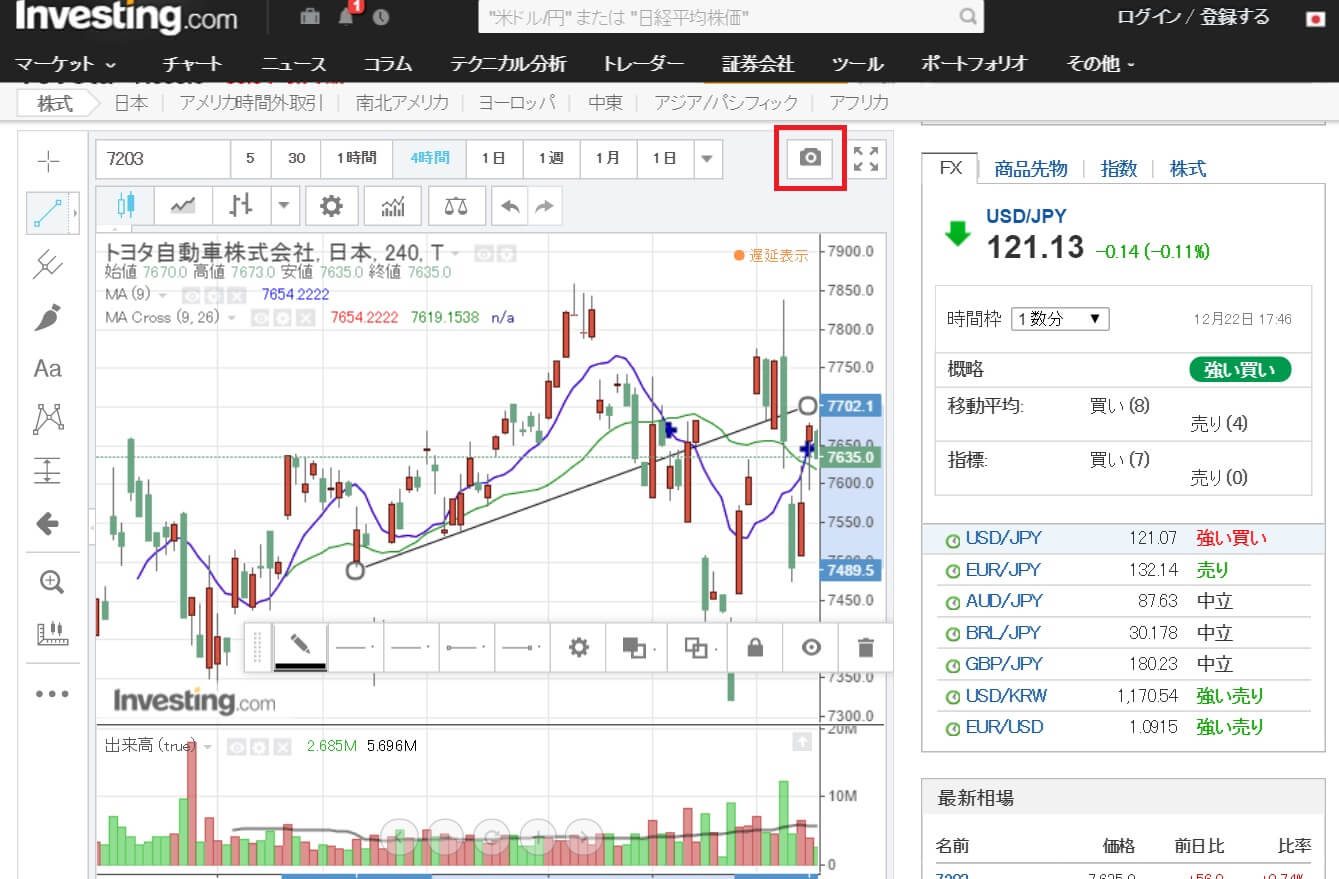
Task: Switch chart to area line style
Action: tap(183, 205)
